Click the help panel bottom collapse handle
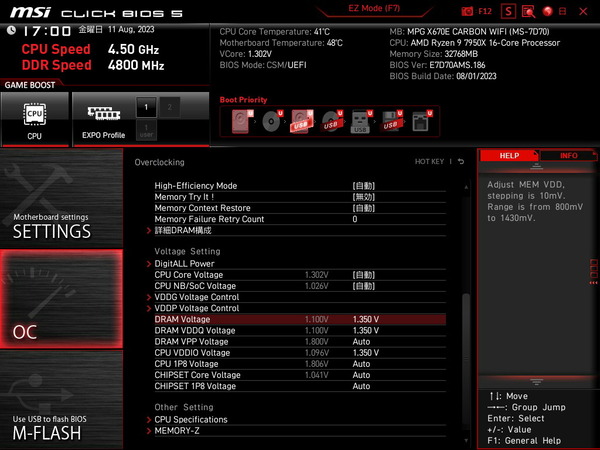Screen dimensions: 600x450 point(536,382)
